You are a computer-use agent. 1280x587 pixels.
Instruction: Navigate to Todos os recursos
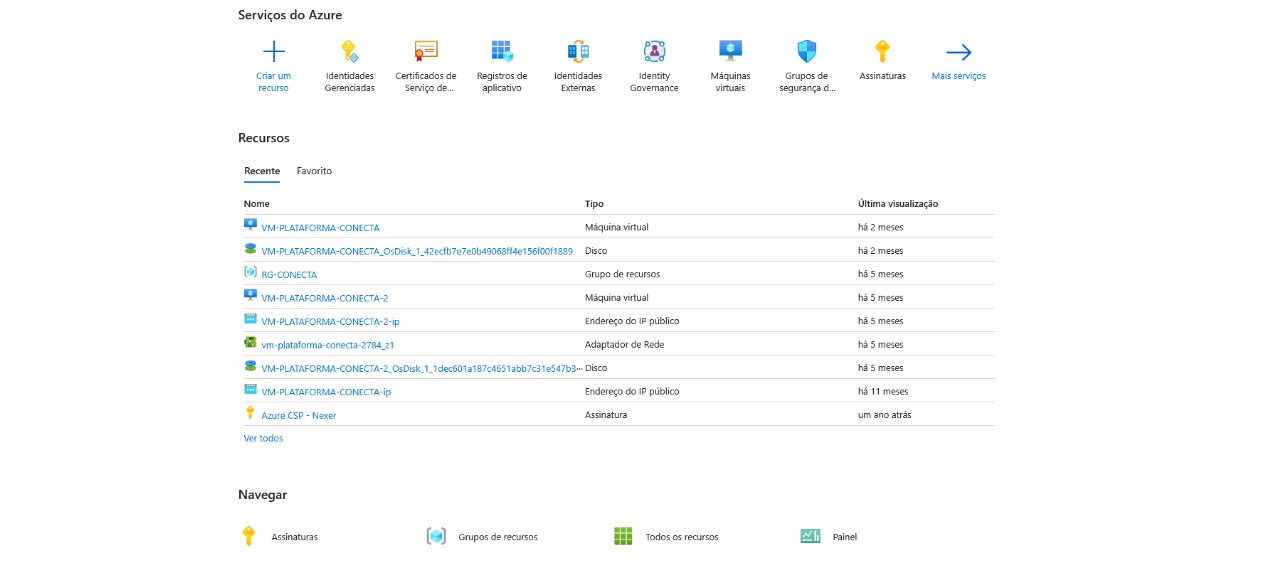pyautogui.click(x=681, y=537)
